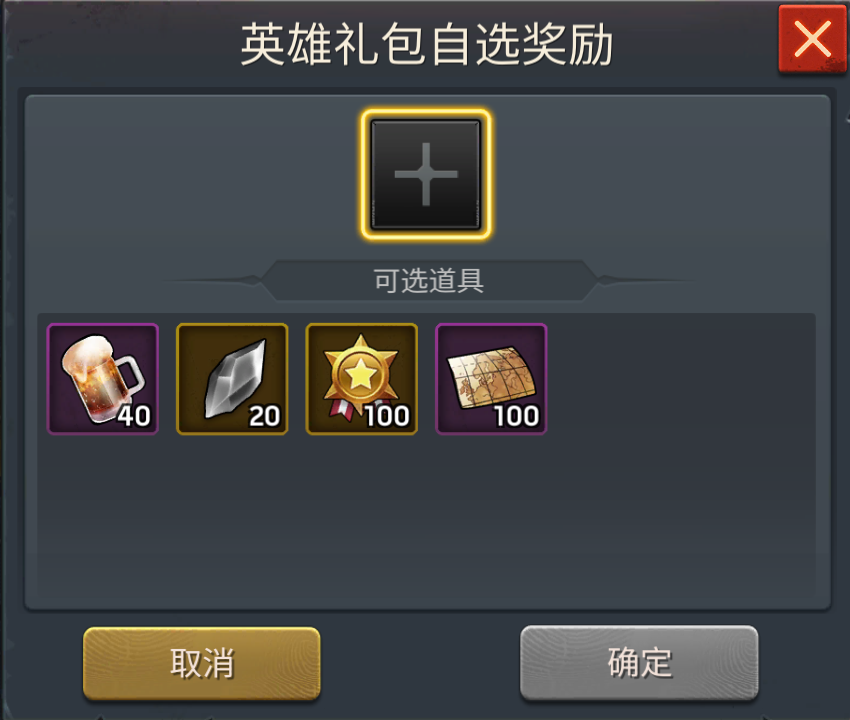Image resolution: width=850 pixels, height=720 pixels.
Task: Click the gold border of the crystal item
Action: pos(232,325)
